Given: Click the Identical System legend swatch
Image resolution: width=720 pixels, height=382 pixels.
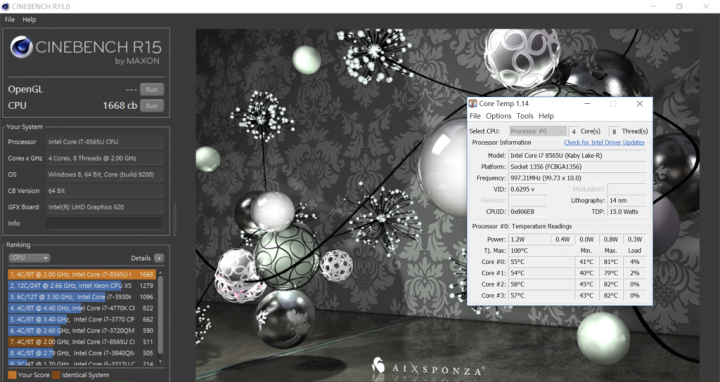Looking at the screenshot, I should tap(56, 375).
